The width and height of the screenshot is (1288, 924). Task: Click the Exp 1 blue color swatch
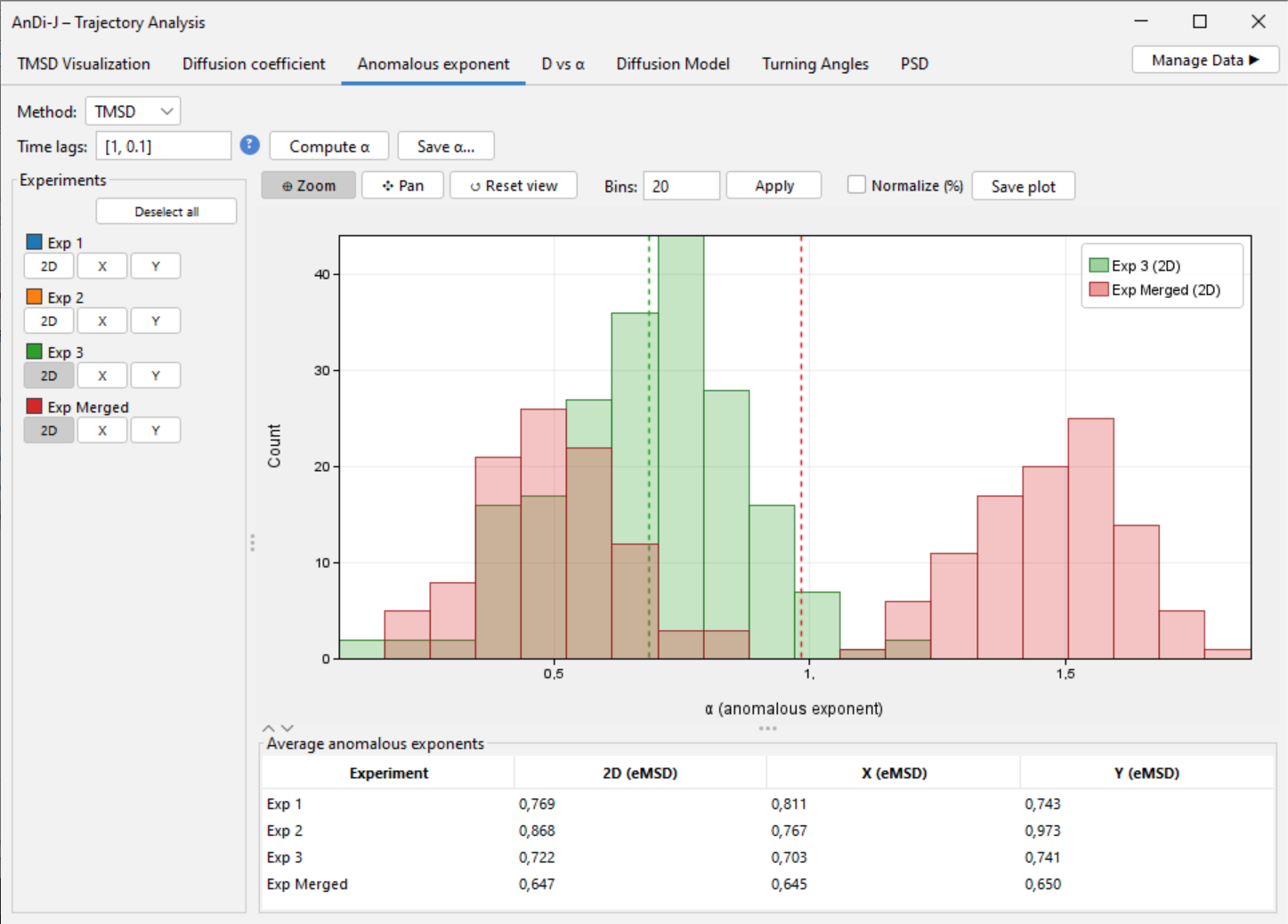[35, 242]
